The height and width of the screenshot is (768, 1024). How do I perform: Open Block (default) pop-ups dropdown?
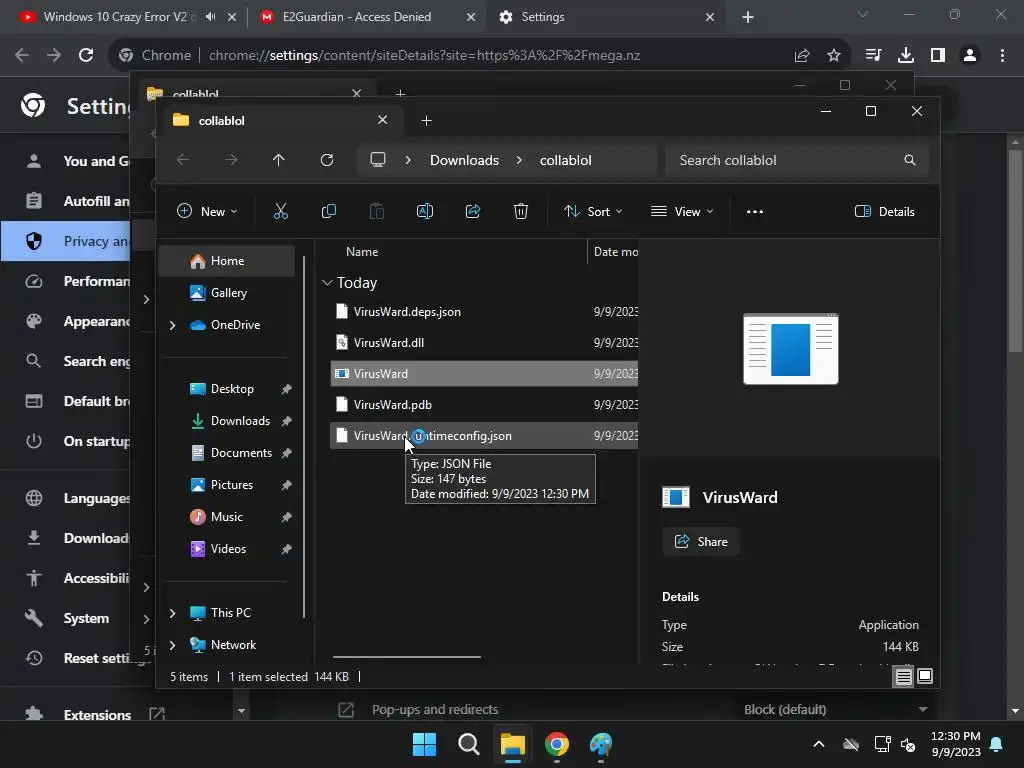pos(836,709)
